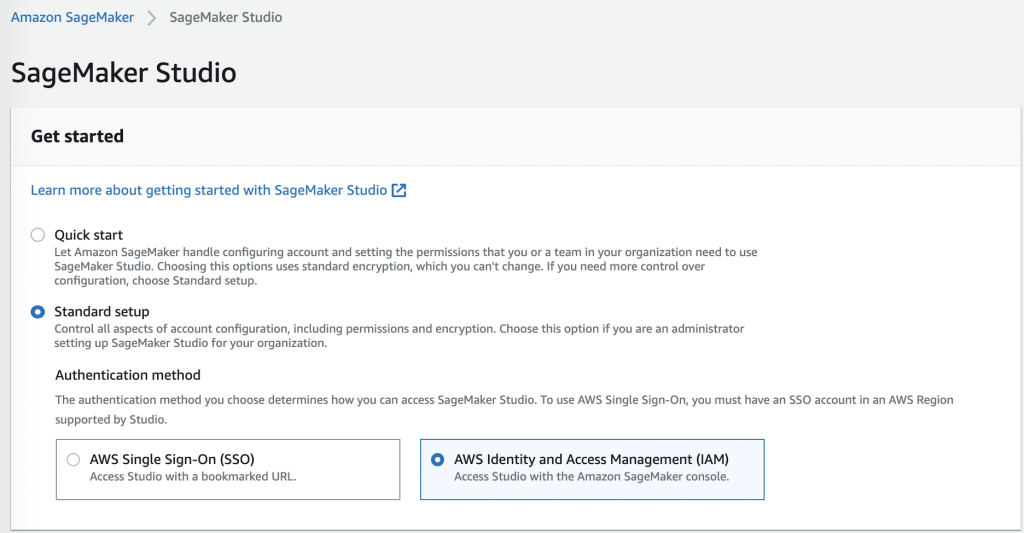This screenshot has width=1024, height=533.
Task: Click 'Access Studio with the Amazon SageMaker console' text
Action: [592, 477]
